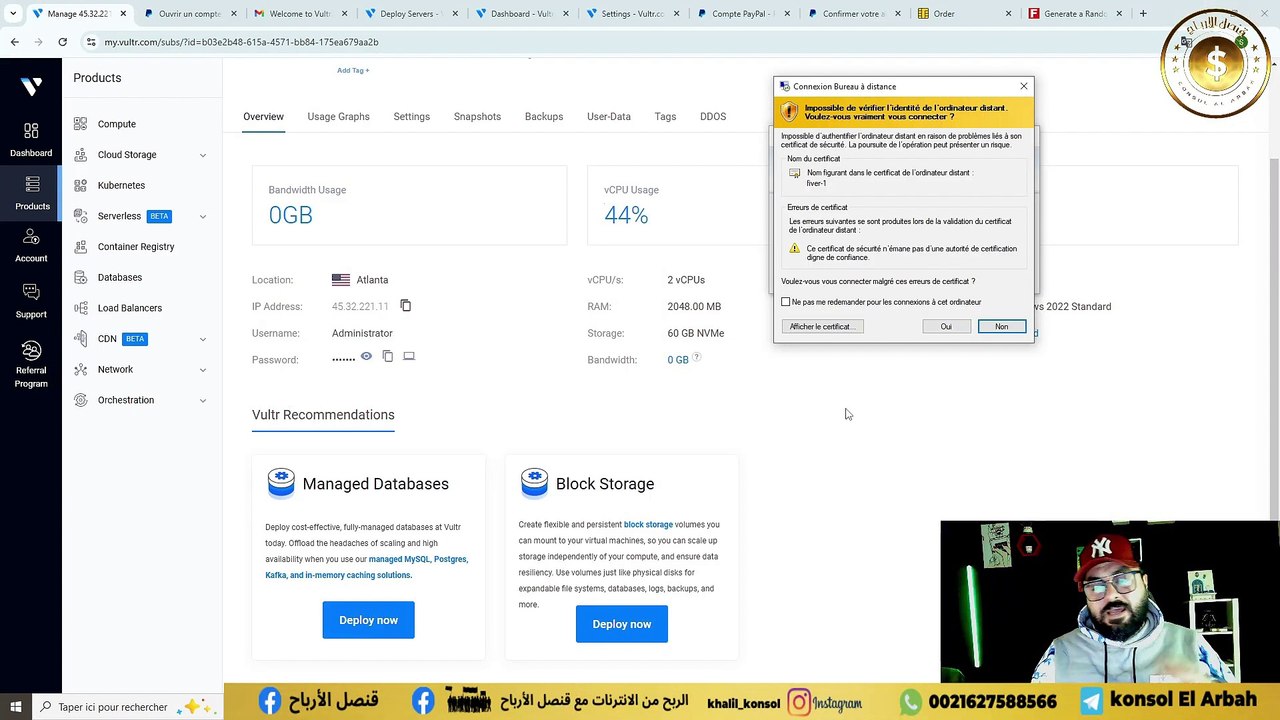Image resolution: width=1280 pixels, height=720 pixels.
Task: Deploy now under Managed Databases
Action: tap(368, 620)
